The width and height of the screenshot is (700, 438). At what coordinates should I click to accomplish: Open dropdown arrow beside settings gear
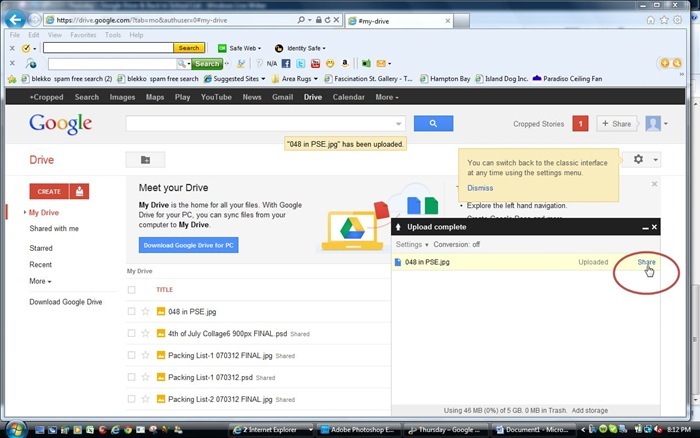[x=655, y=159]
